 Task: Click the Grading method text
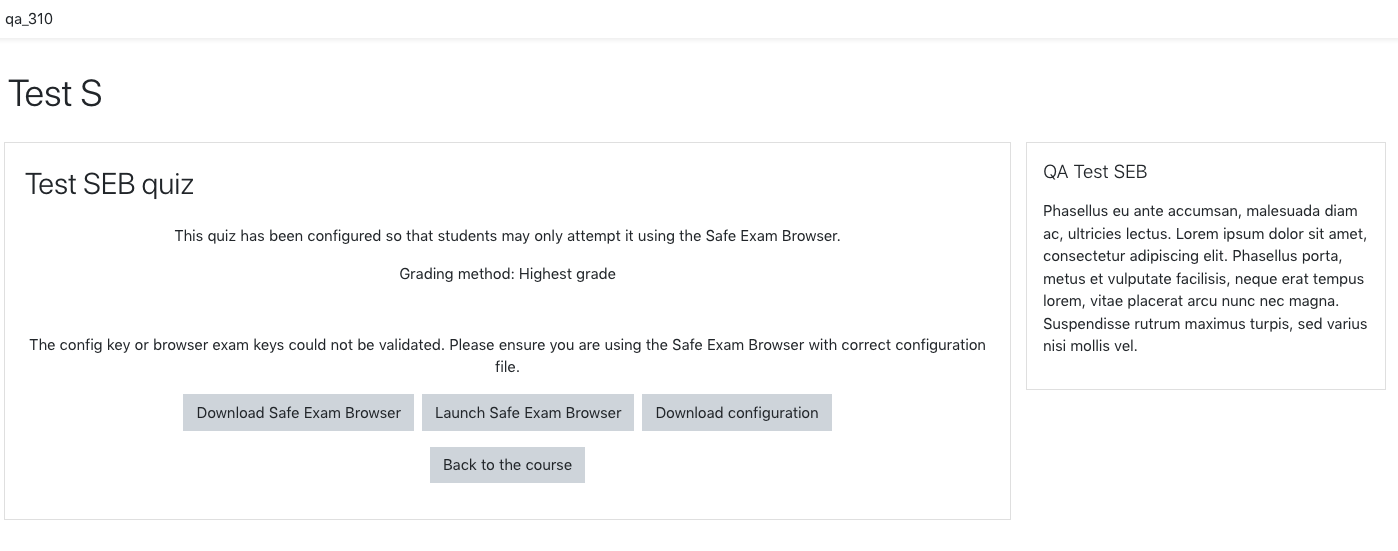pyautogui.click(x=457, y=273)
